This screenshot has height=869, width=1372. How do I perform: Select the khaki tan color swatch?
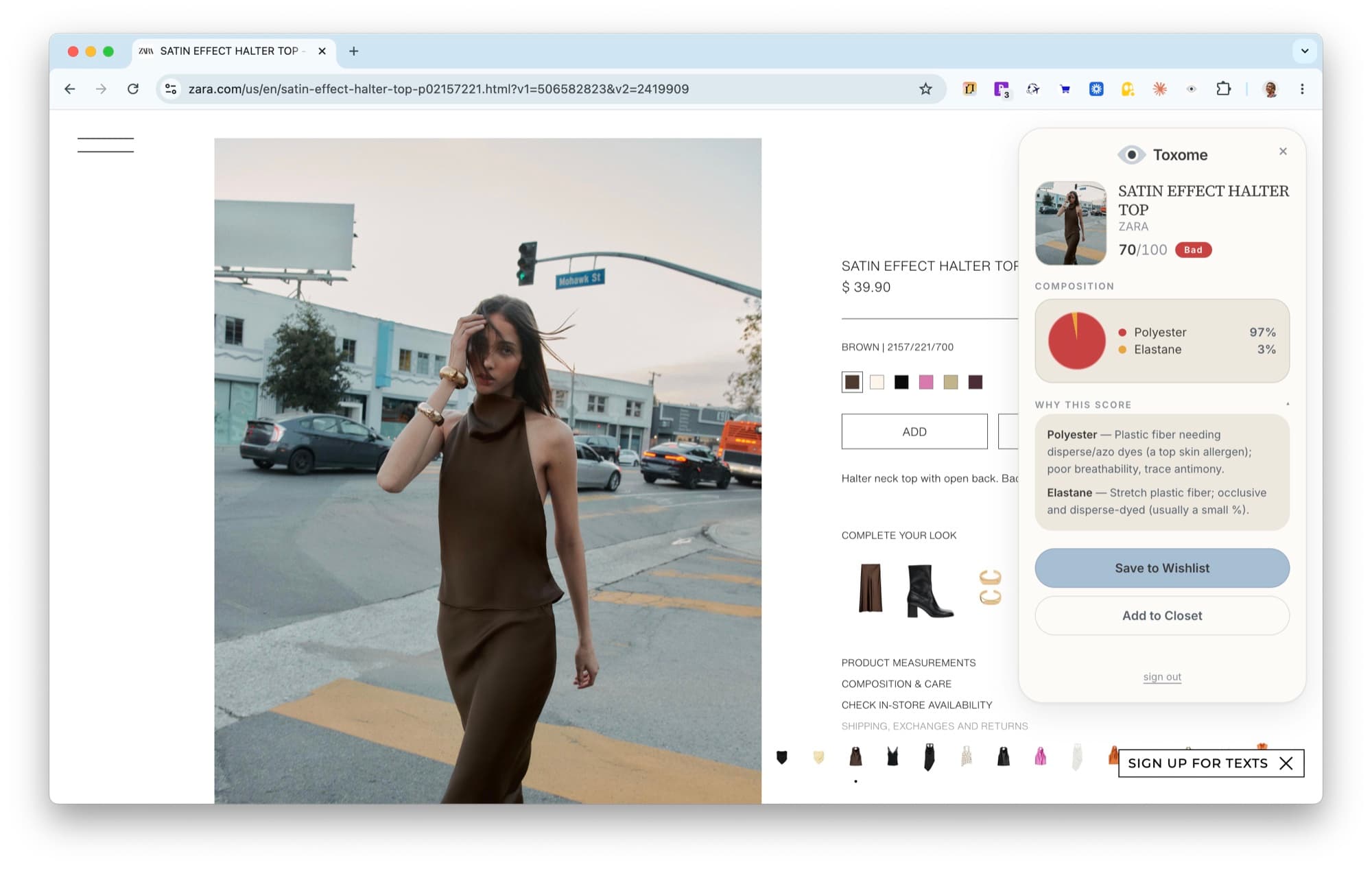(950, 382)
